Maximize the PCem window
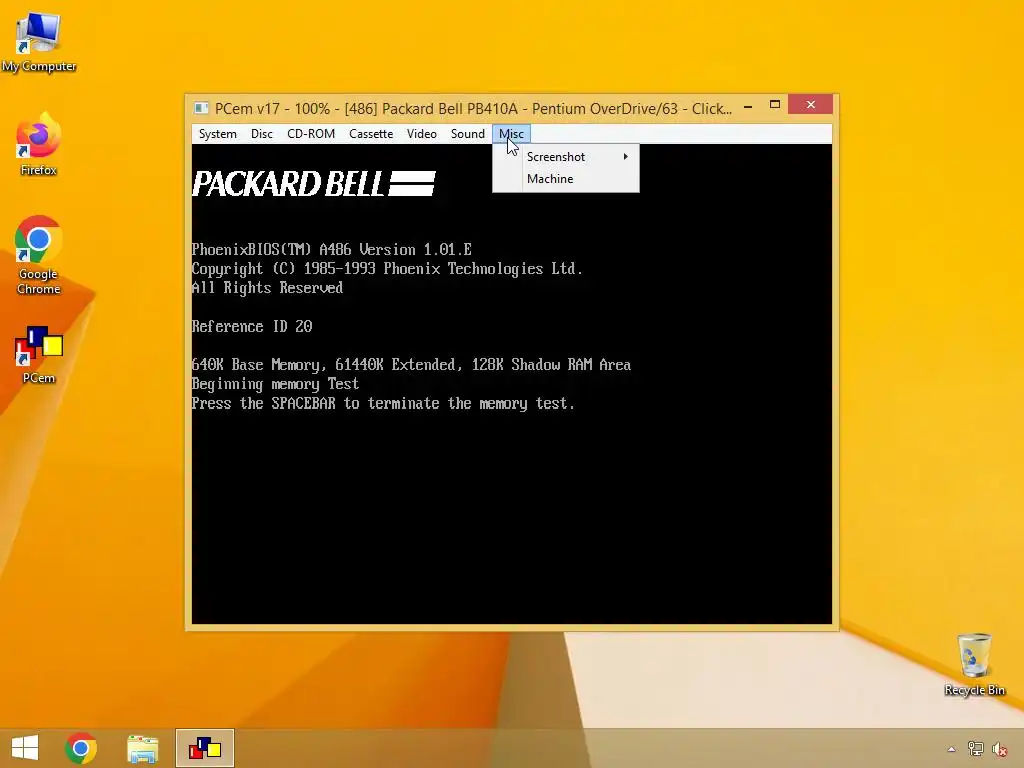The height and width of the screenshot is (768, 1024). point(775,104)
